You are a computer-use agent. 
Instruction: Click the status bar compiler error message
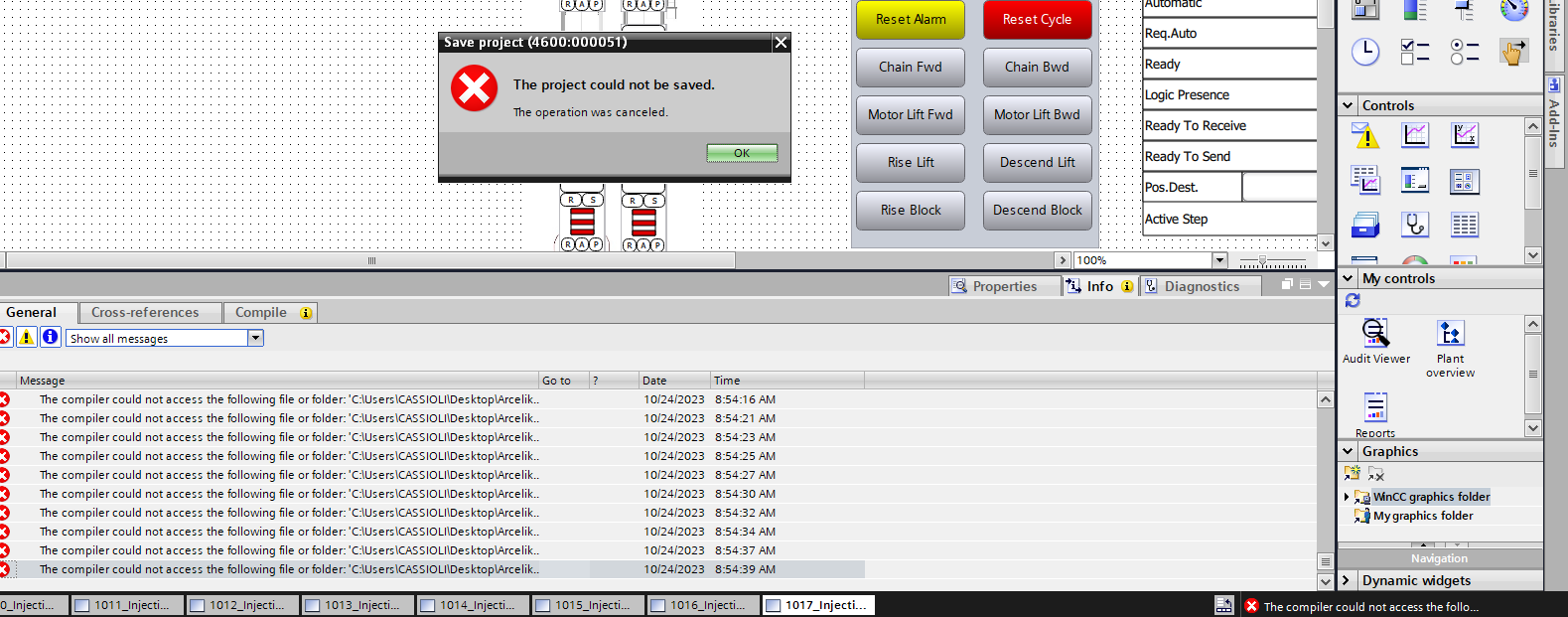click(x=1370, y=606)
